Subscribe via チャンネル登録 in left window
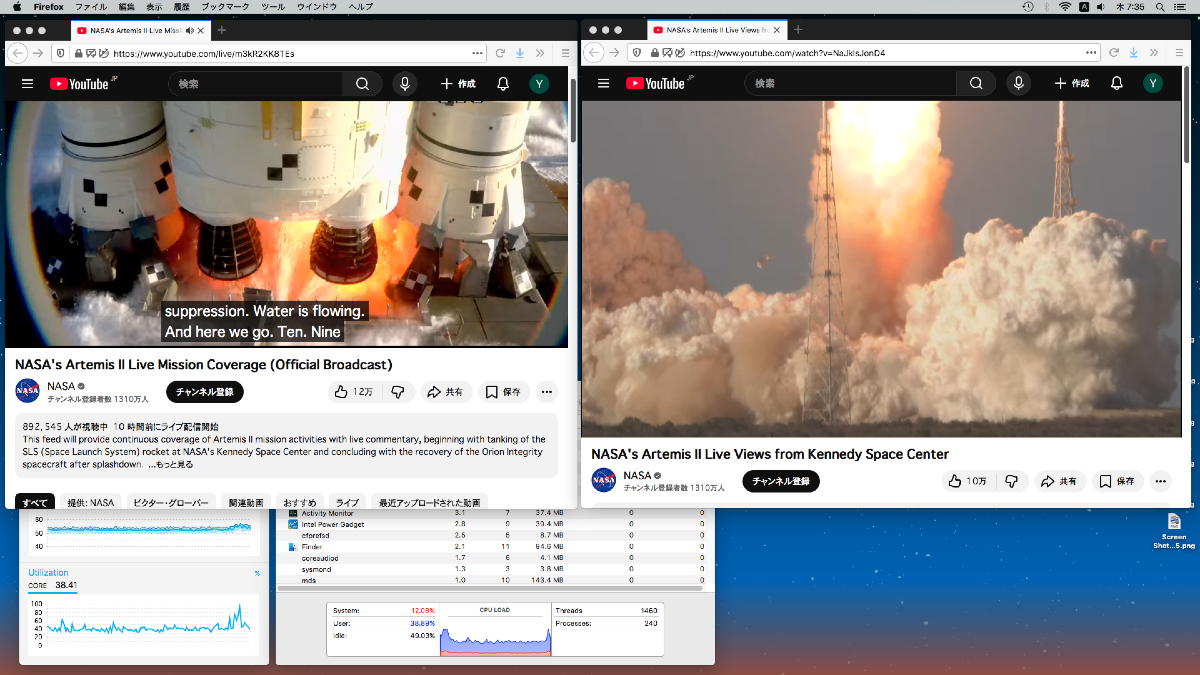Image resolution: width=1200 pixels, height=675 pixels. [205, 392]
